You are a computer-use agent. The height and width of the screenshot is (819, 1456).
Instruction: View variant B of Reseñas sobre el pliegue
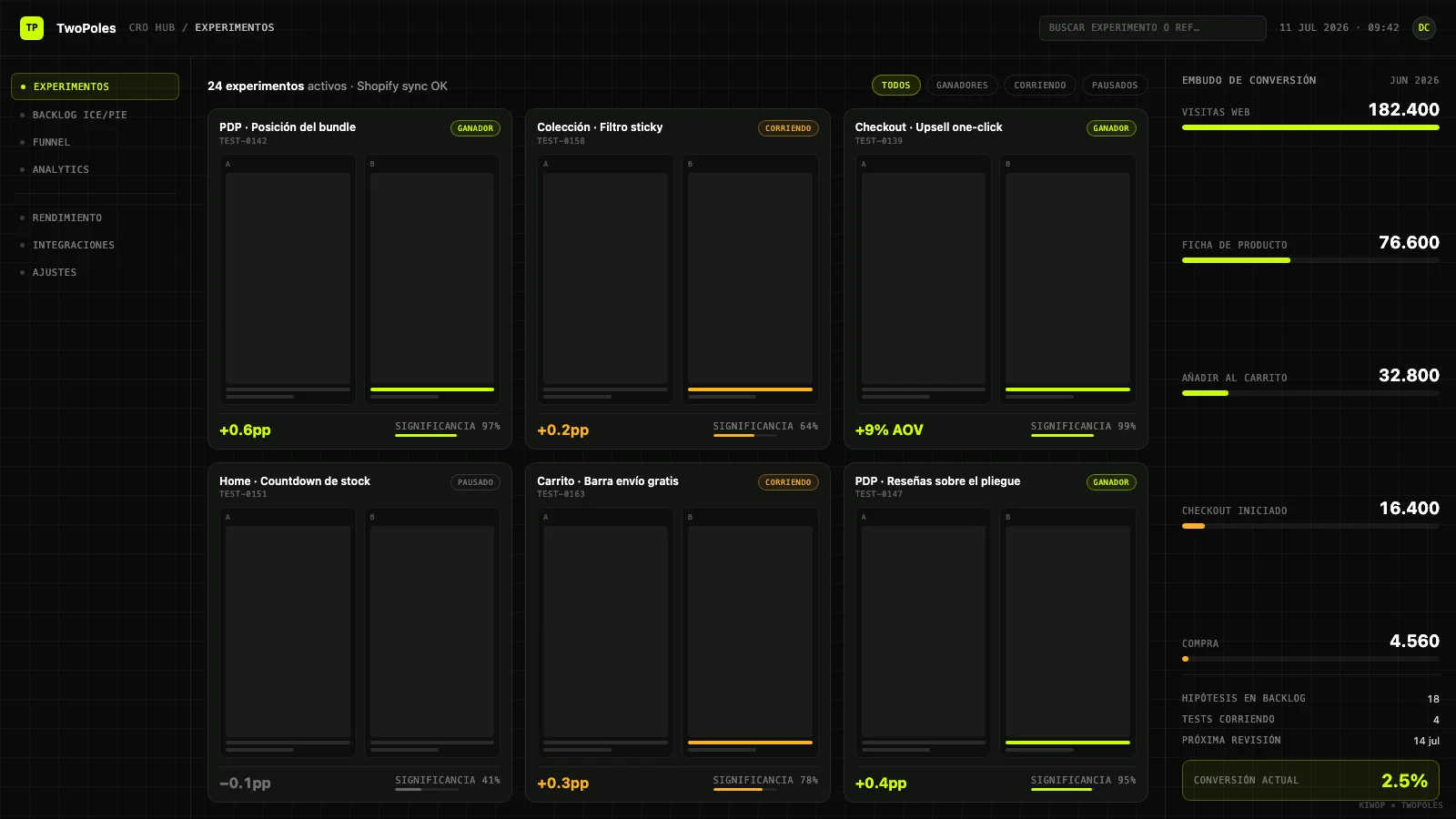(x=1067, y=632)
